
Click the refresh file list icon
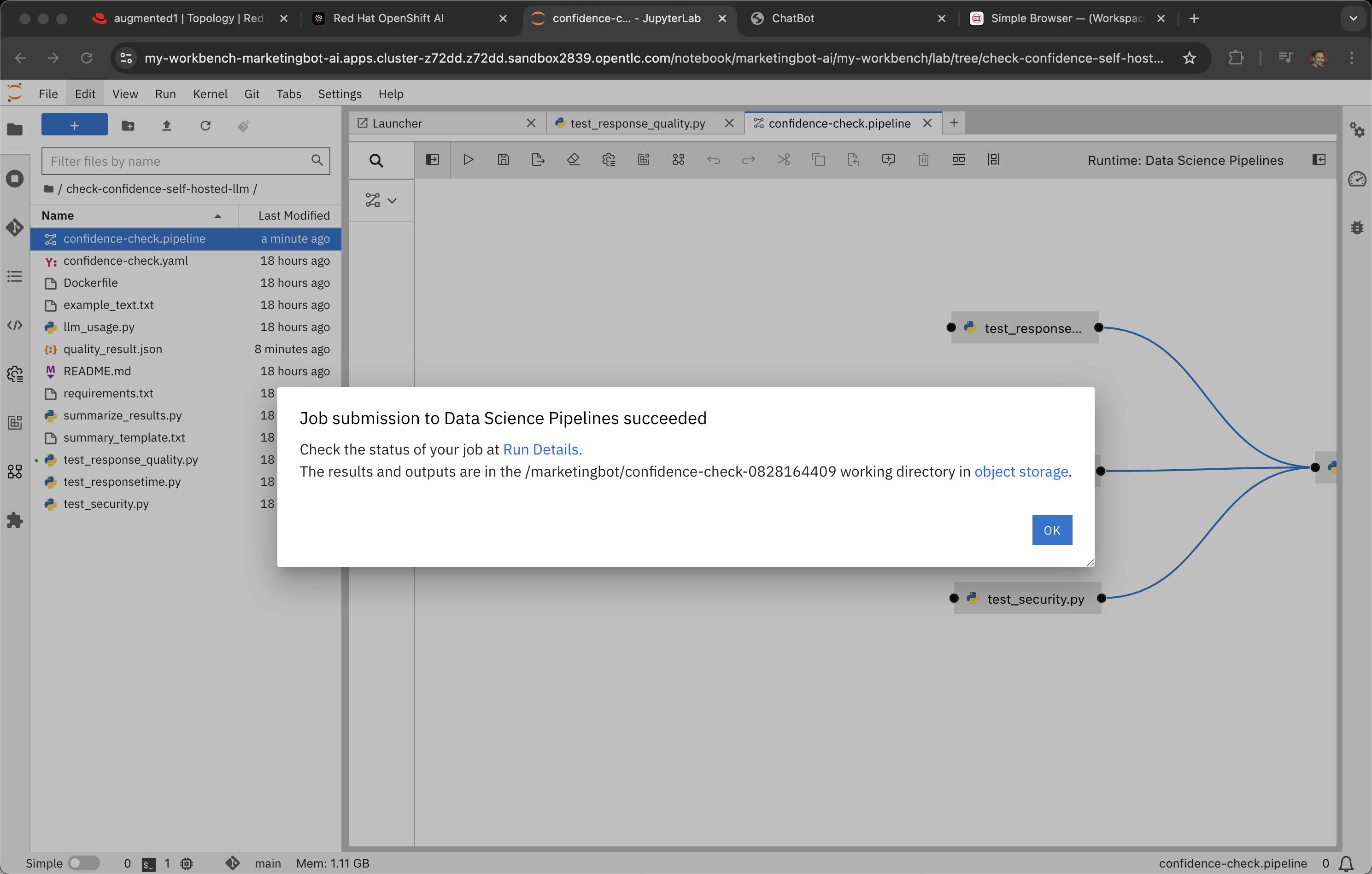pyautogui.click(x=205, y=126)
